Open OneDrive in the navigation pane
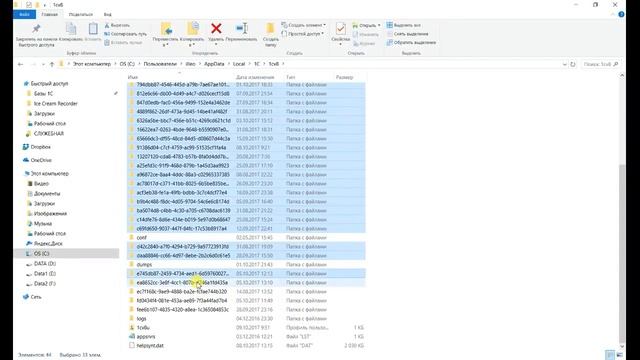The height and width of the screenshot is (360, 640). pos(37,160)
